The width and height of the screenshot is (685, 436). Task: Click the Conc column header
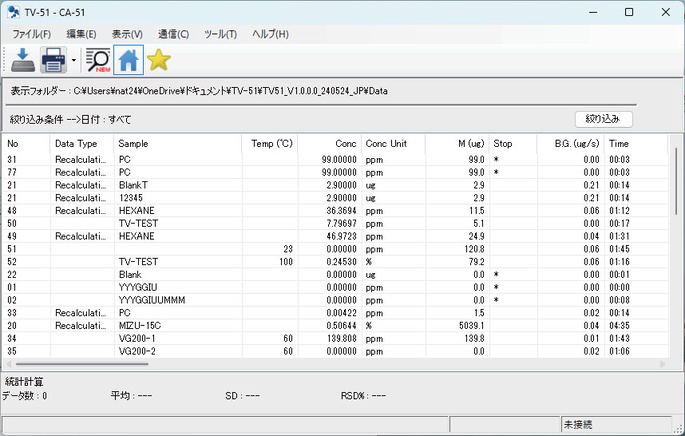(346, 144)
